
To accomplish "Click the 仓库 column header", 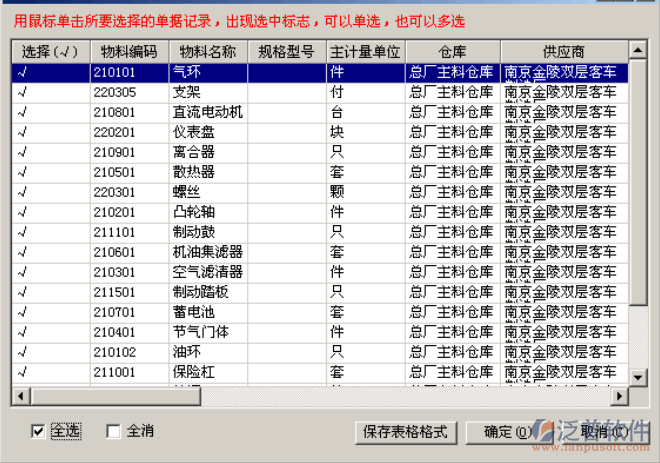I will tap(452, 51).
